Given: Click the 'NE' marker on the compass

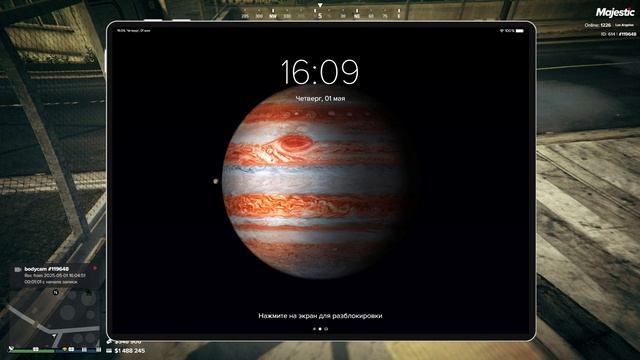Looking at the screenshot, I should tap(357, 16).
